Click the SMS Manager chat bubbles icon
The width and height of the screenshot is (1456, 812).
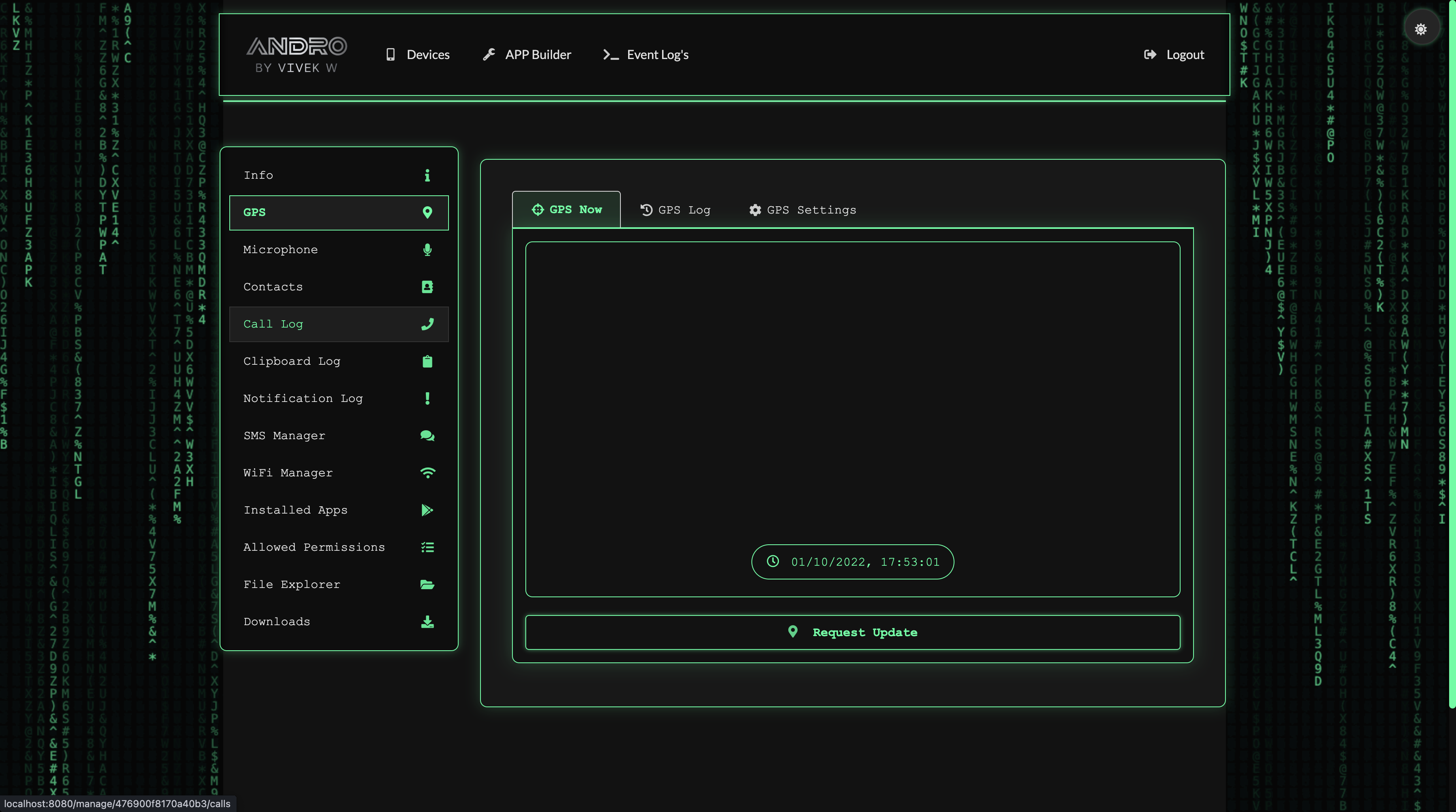pos(427,436)
